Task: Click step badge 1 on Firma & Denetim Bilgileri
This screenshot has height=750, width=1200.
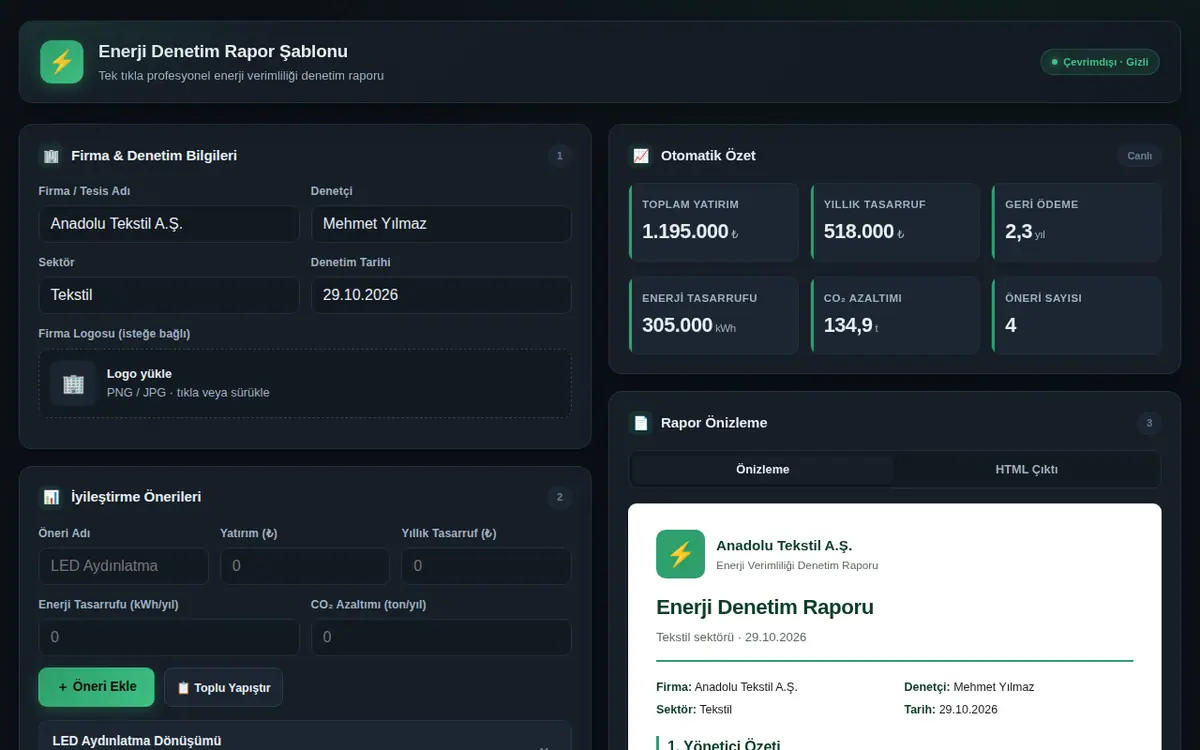Action: (x=559, y=155)
